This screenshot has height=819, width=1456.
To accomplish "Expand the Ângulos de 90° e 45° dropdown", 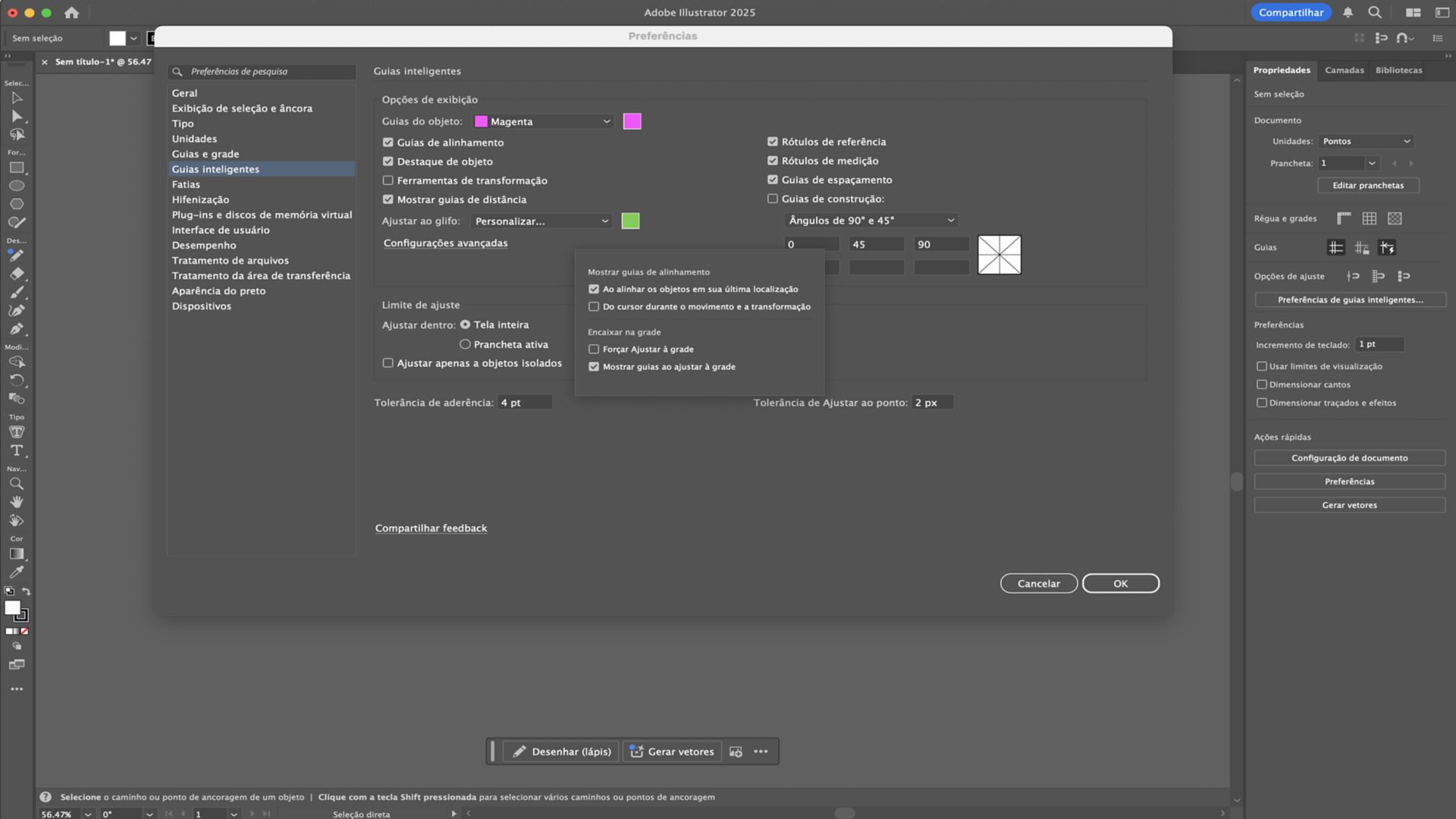I will 871,220.
